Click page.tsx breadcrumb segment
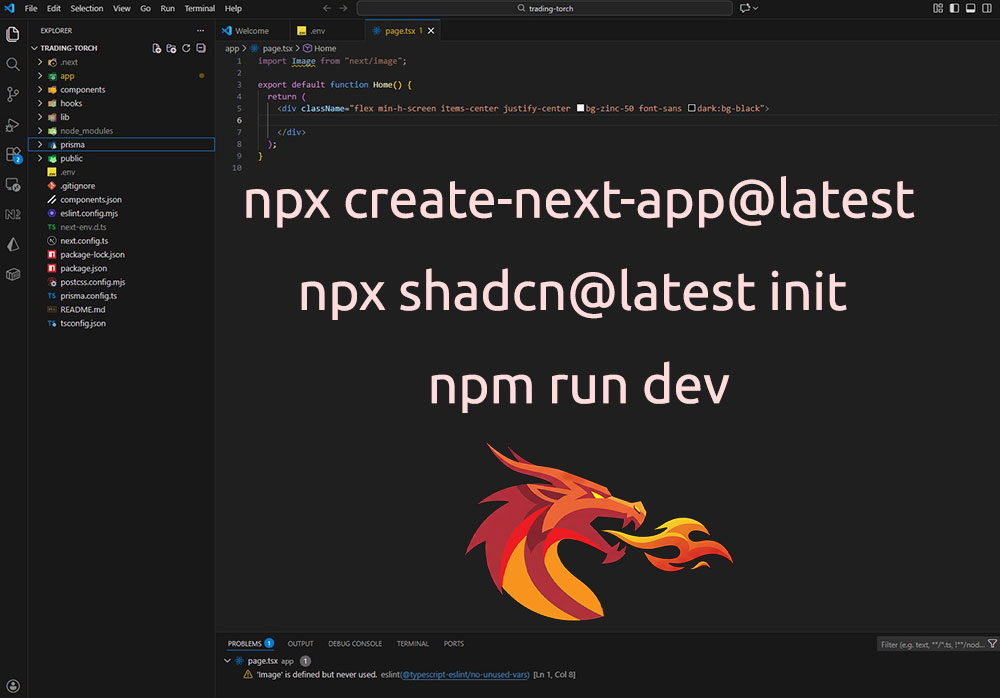 pyautogui.click(x=277, y=48)
